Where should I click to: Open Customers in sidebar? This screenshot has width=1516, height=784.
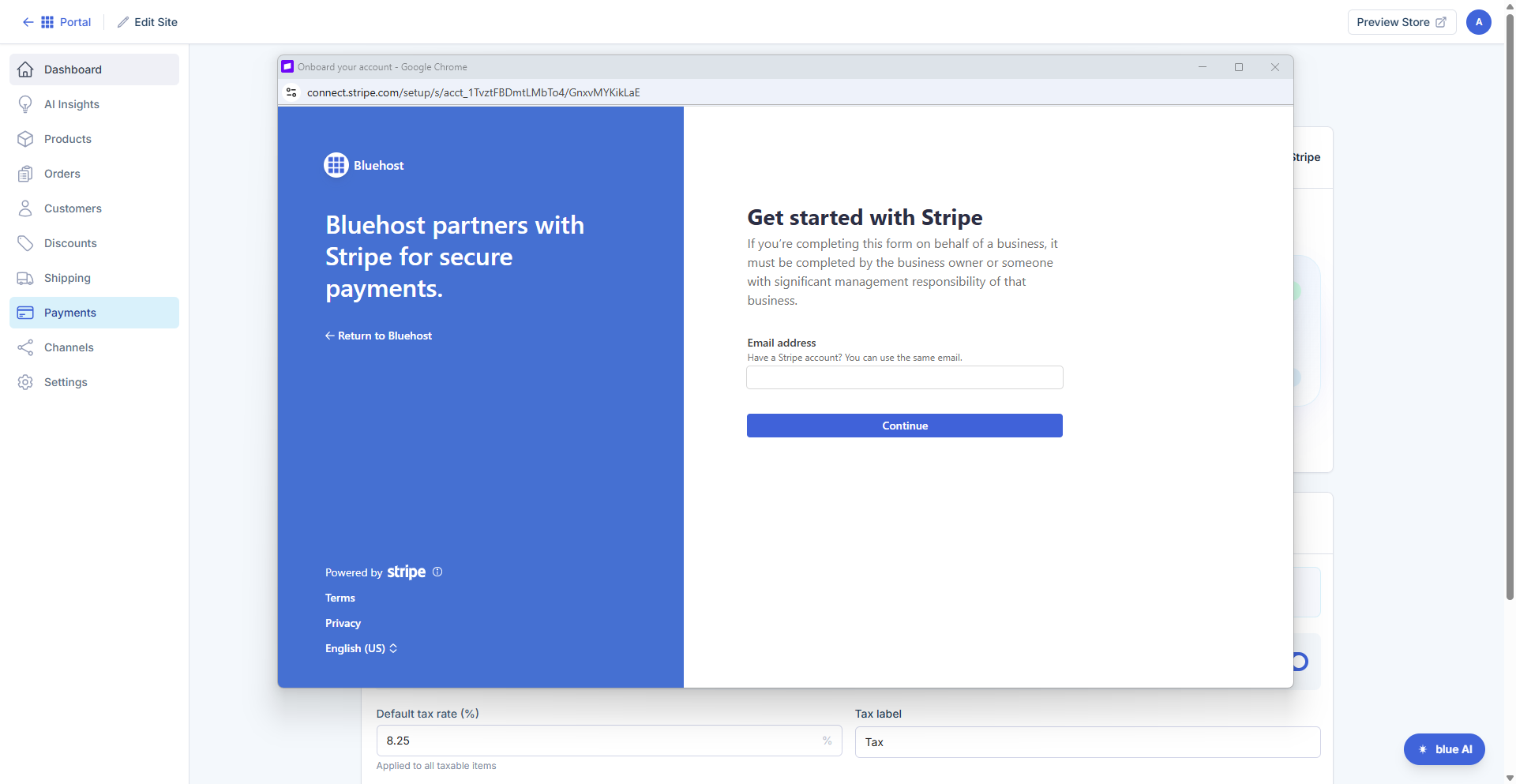(x=94, y=208)
